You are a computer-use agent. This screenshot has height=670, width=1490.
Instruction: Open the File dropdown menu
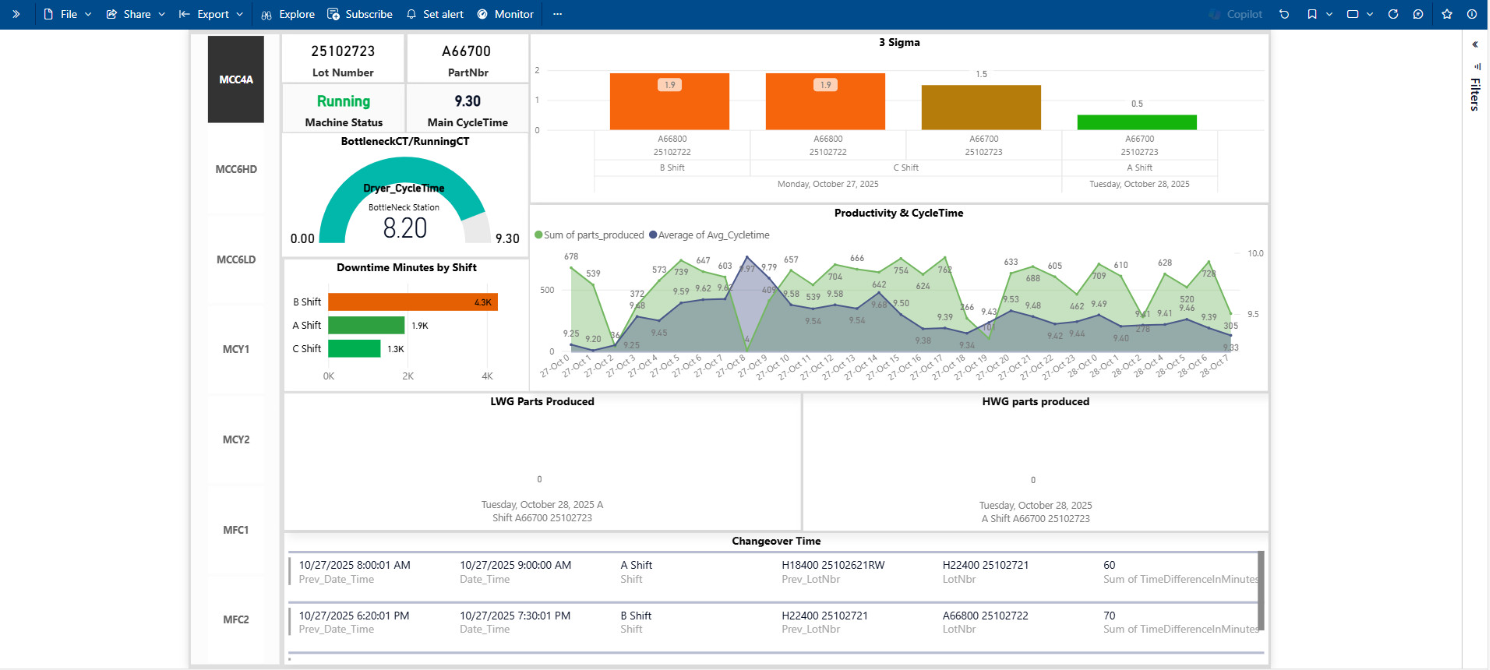67,14
